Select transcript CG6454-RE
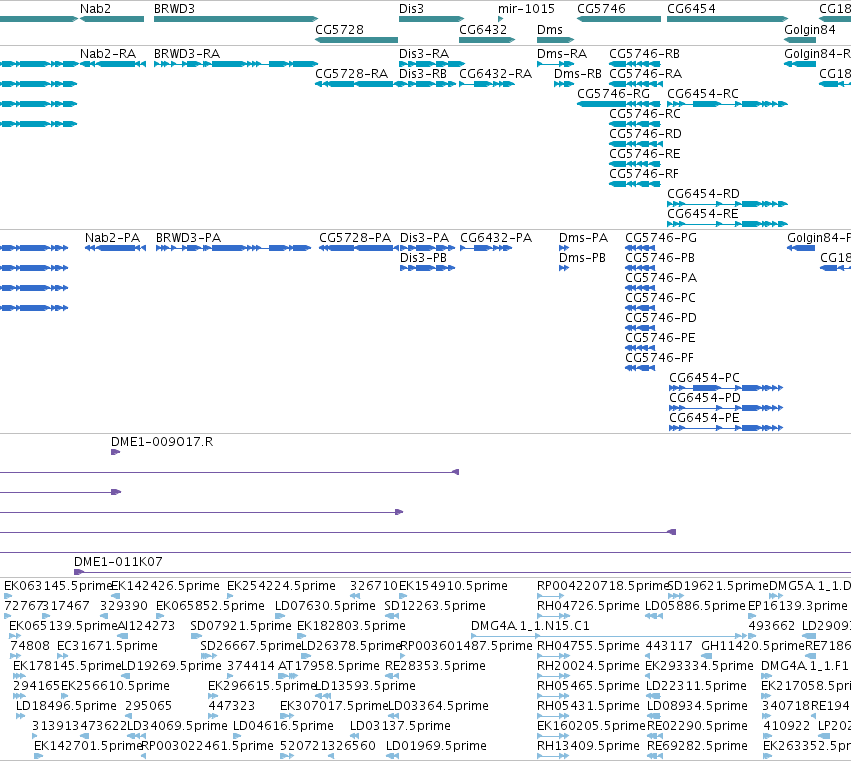 [703, 214]
